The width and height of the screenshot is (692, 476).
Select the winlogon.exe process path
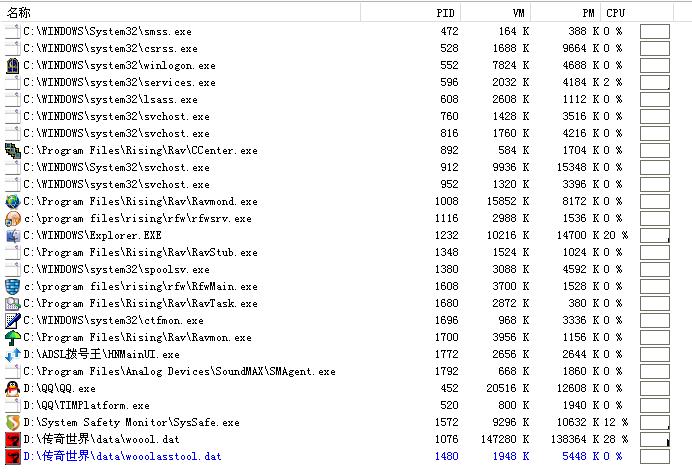(119, 66)
